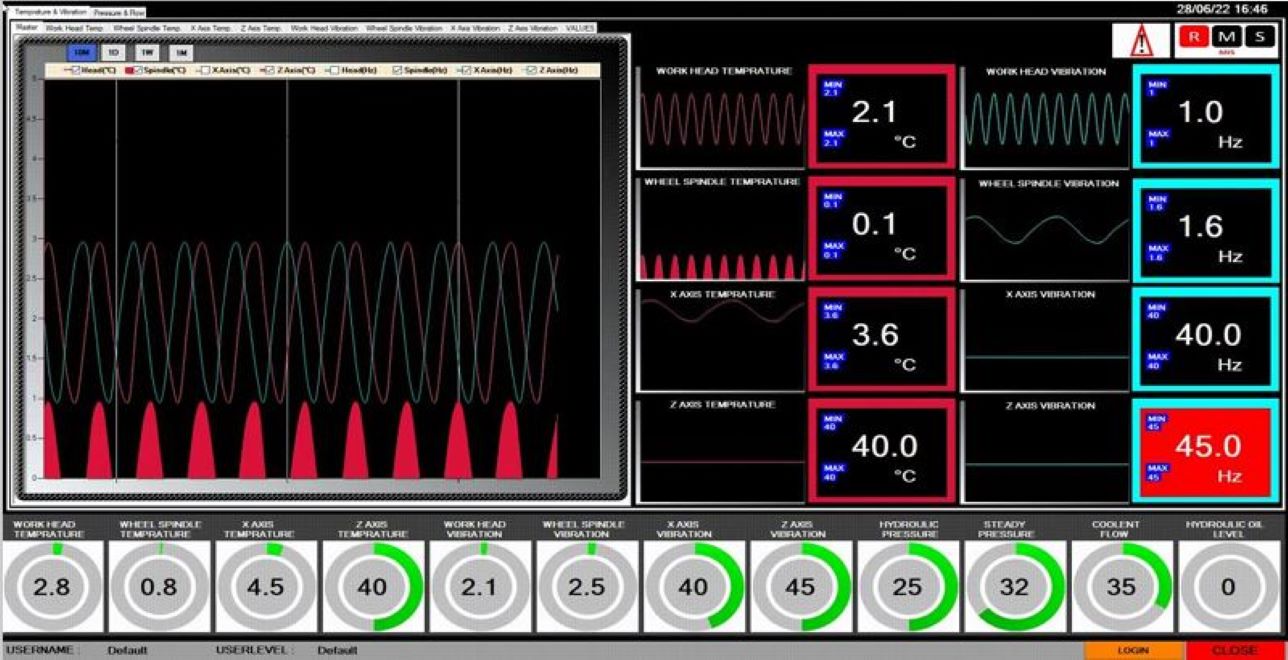Screen dimensions: 1288x660
Task: Select the 1W time range button
Action: click(x=147, y=52)
